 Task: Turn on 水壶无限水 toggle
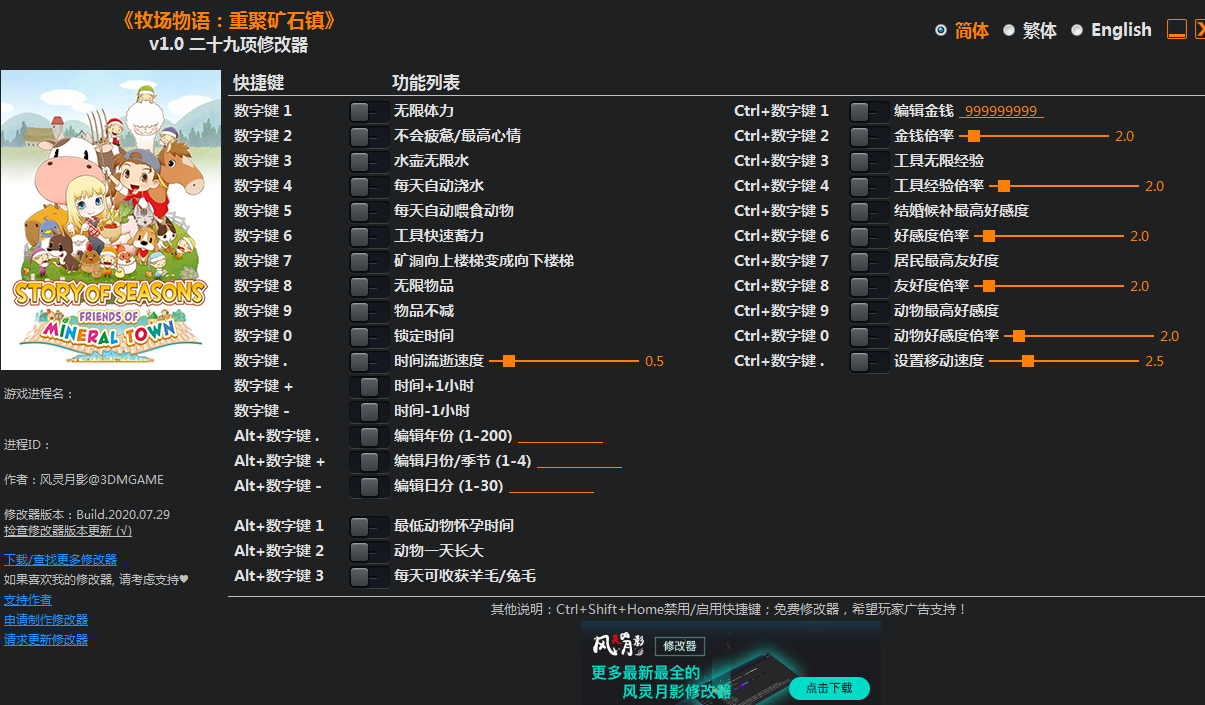tap(369, 161)
